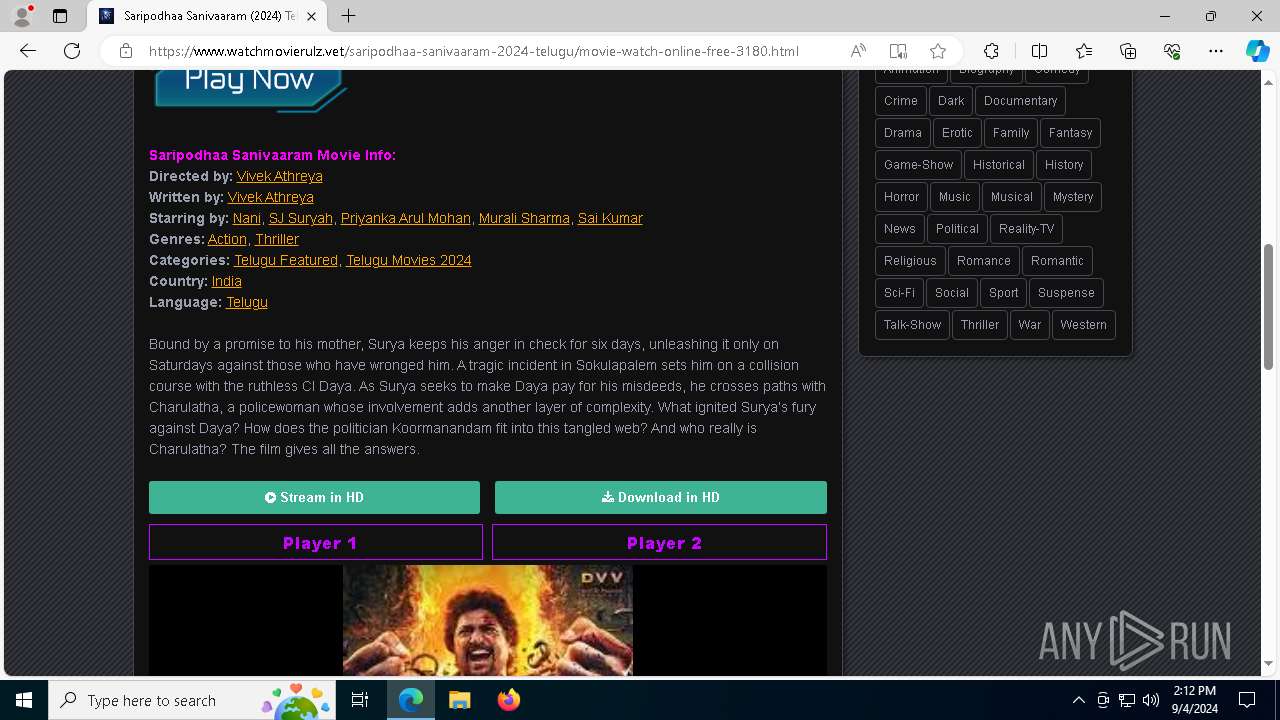Image resolution: width=1280 pixels, height=720 pixels.
Task: Open notification center
Action: pyautogui.click(x=1247, y=700)
